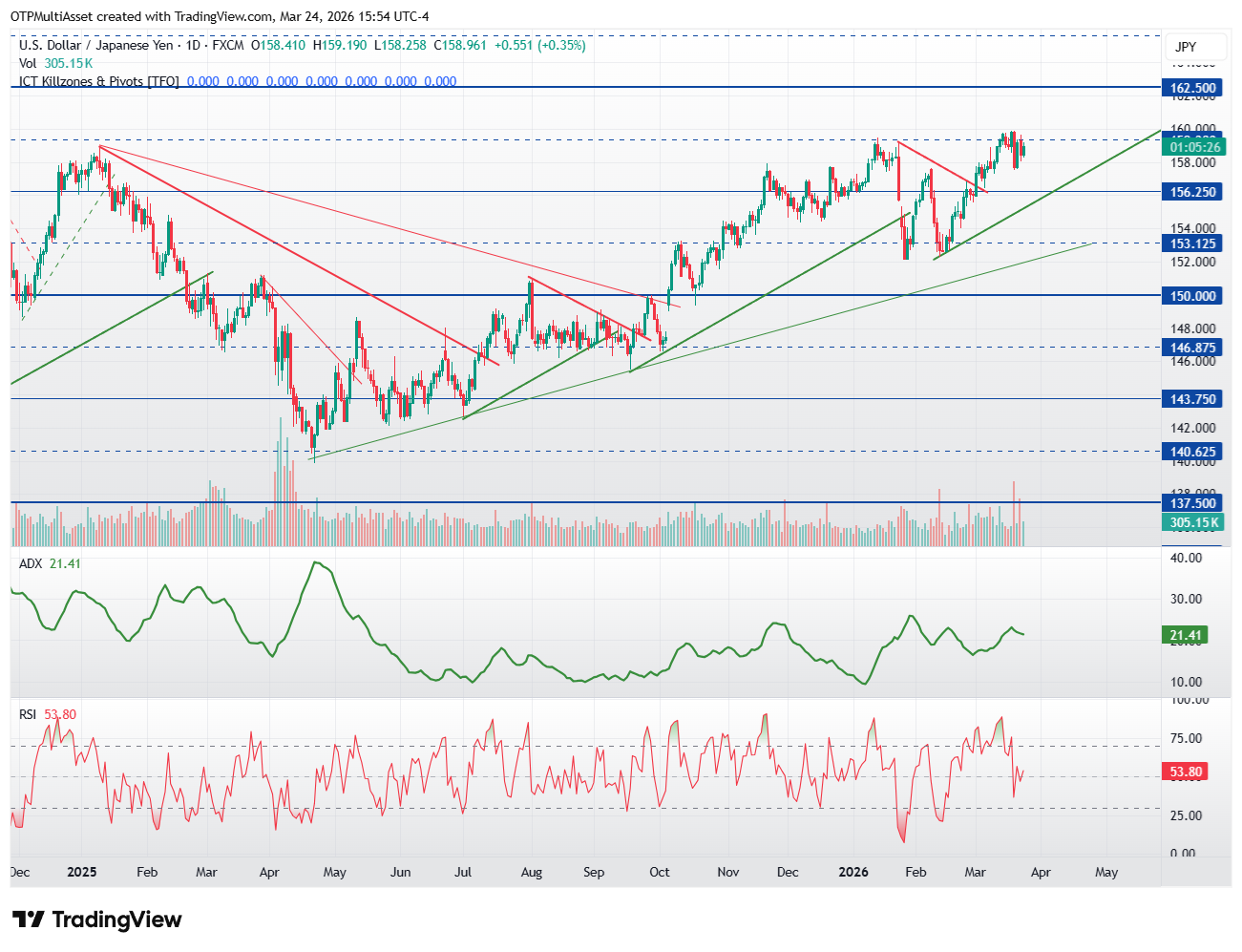This screenshot has height=952, width=1242.
Task: Click the open price O158.410 value
Action: tap(278, 45)
